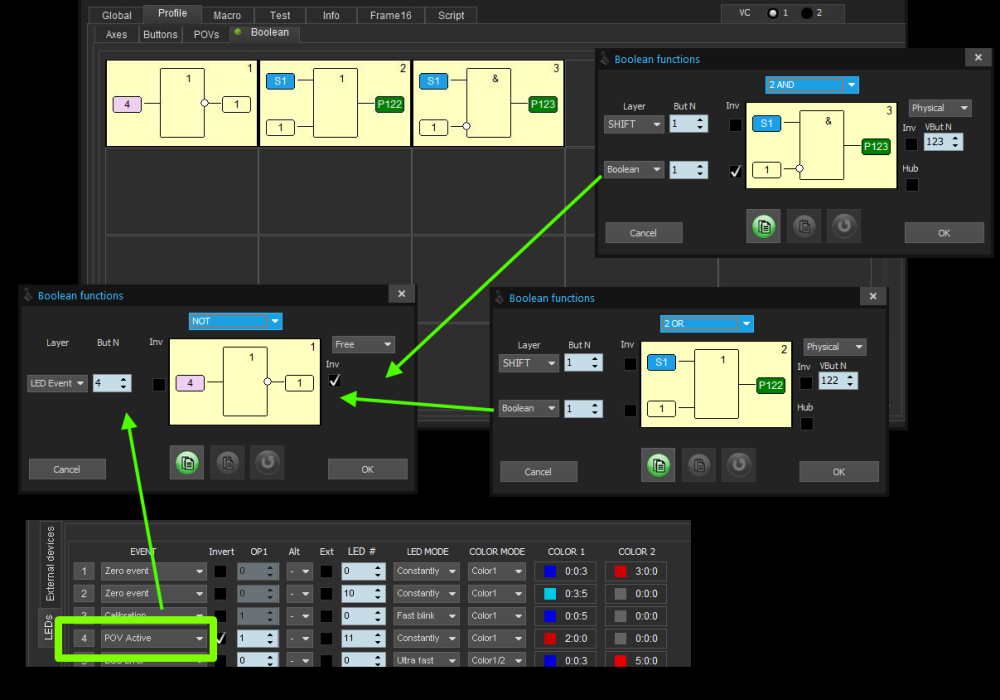
Task: Open SHIFT layer dropdown in 2 OR dialog
Action: 529,363
